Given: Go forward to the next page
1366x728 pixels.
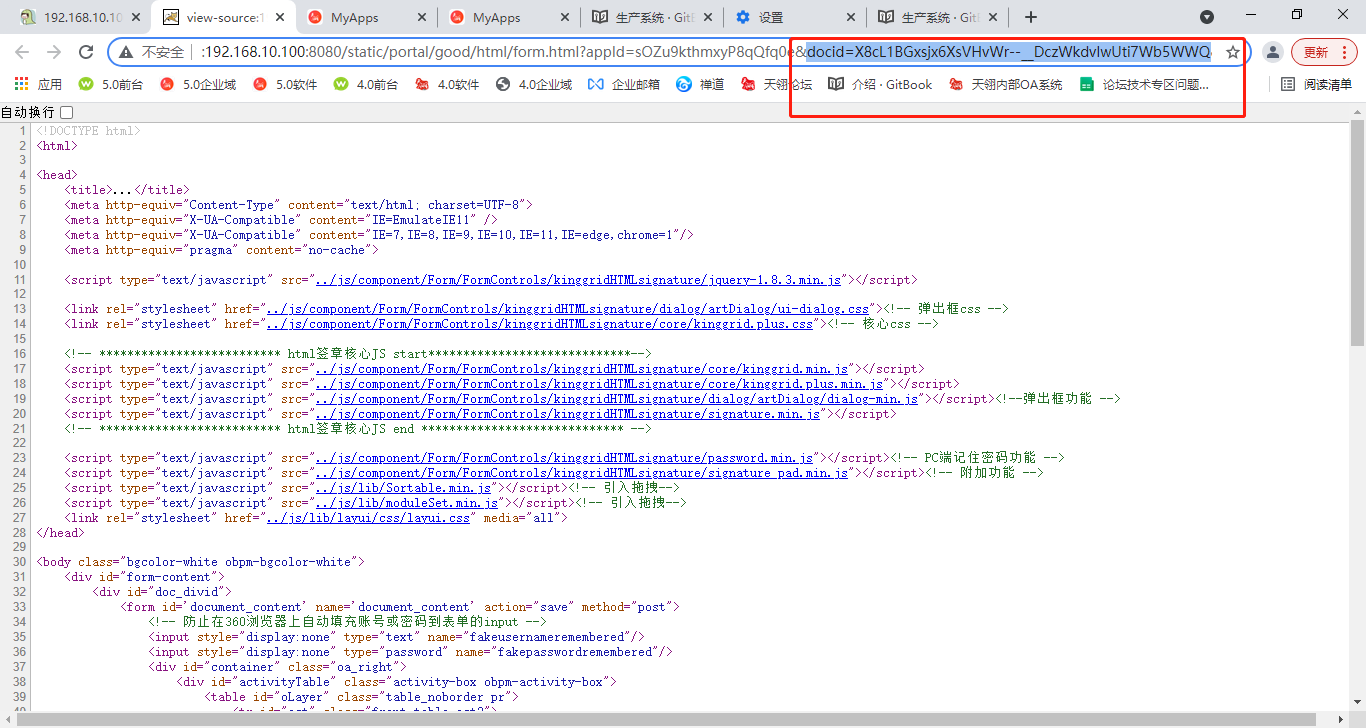Looking at the screenshot, I should click(x=54, y=52).
